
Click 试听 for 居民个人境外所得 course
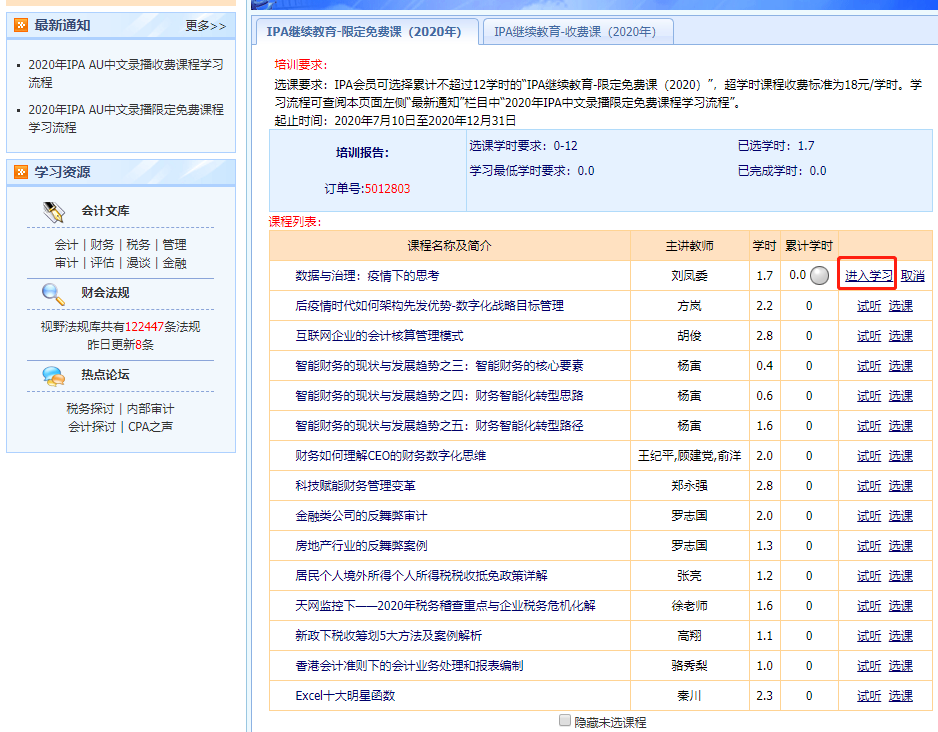tap(869, 576)
